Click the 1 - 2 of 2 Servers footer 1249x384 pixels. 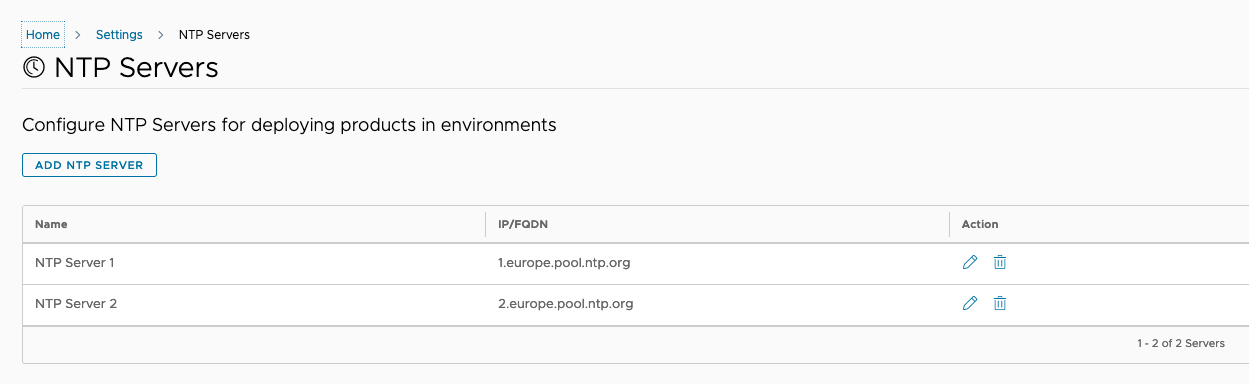pos(1180,343)
